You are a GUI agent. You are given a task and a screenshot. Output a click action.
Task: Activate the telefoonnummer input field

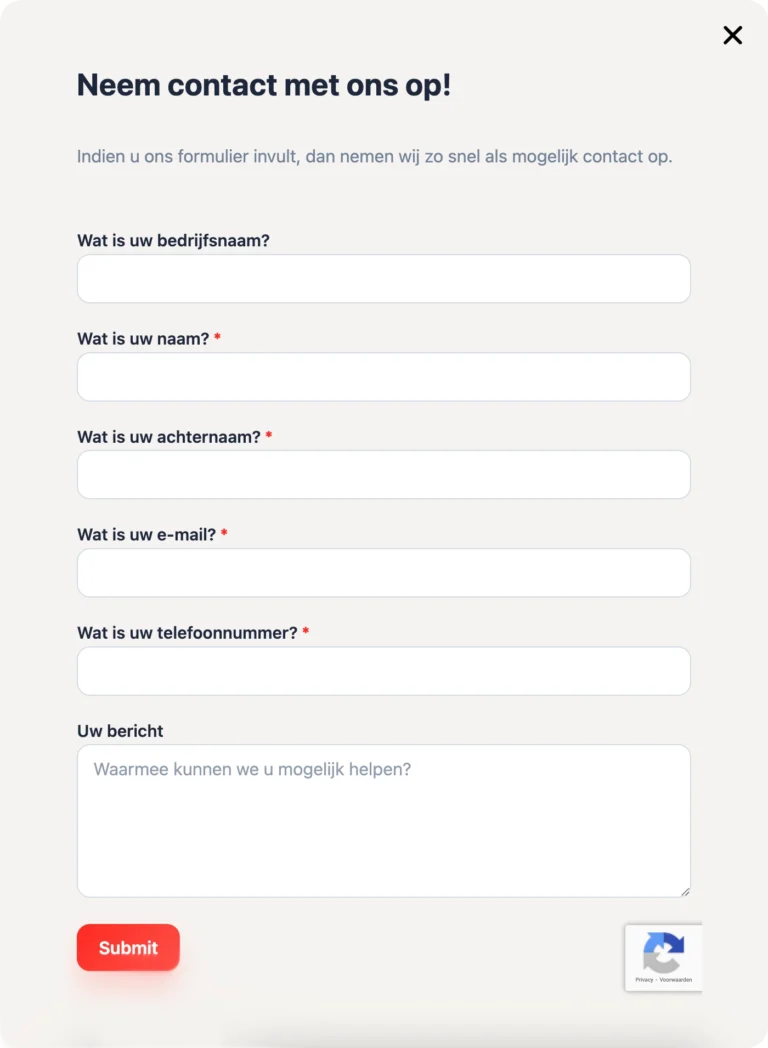tap(383, 671)
